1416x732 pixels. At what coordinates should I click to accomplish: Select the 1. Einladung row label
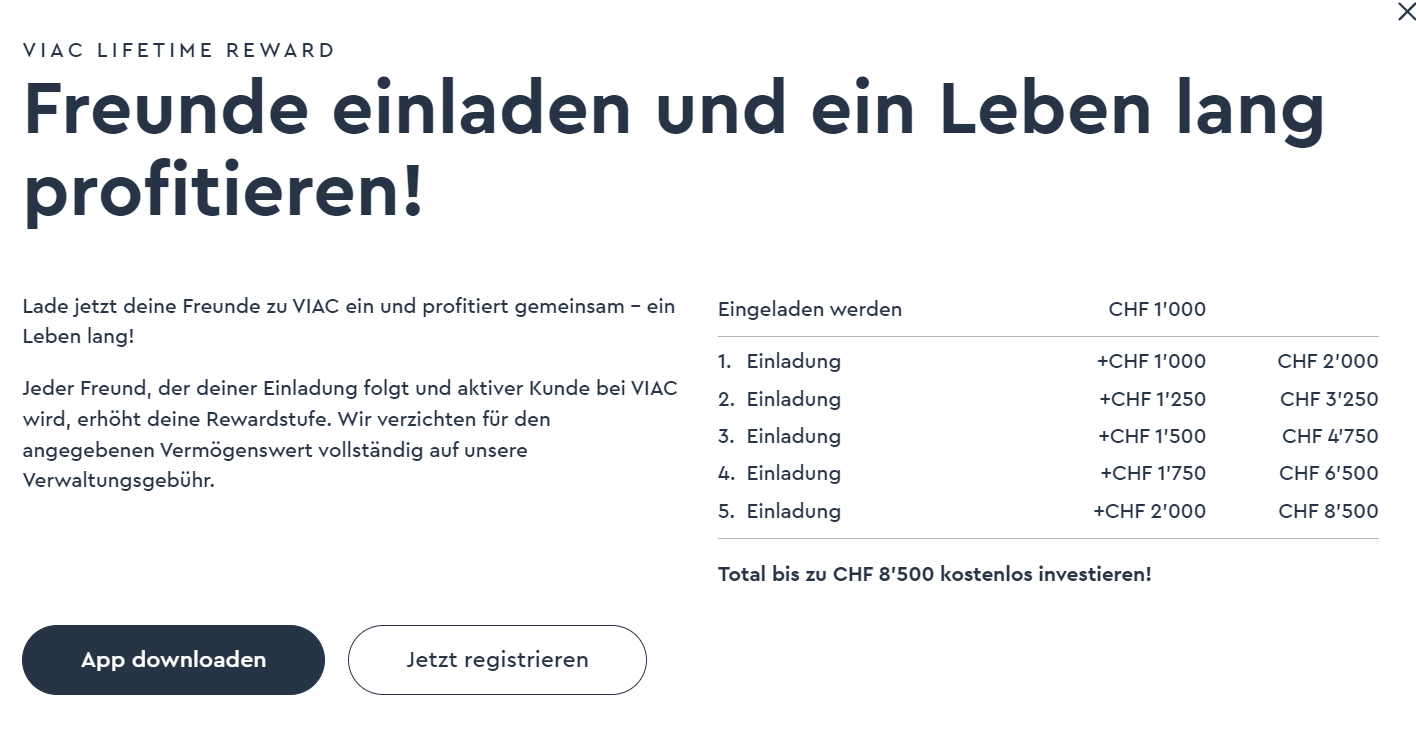coord(780,361)
